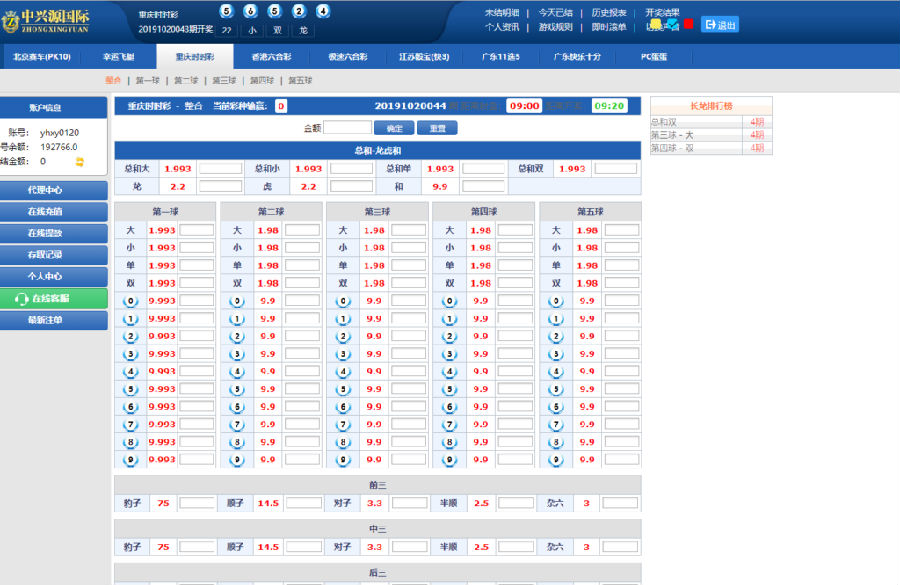Open 在线提款 from the sidebar

click(53, 233)
